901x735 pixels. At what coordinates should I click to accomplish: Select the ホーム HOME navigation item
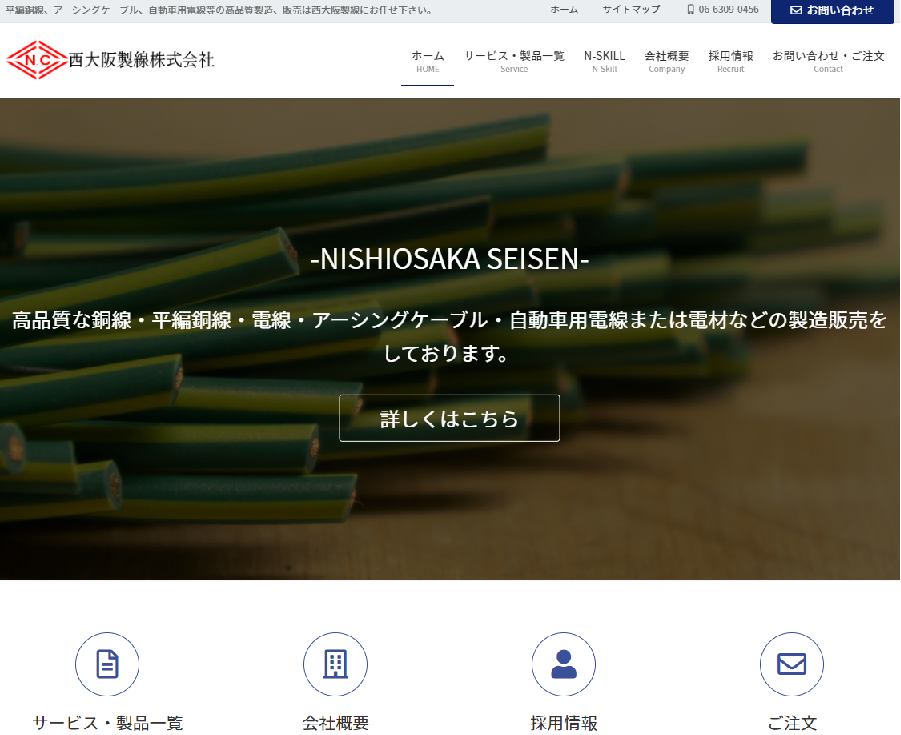[428, 61]
